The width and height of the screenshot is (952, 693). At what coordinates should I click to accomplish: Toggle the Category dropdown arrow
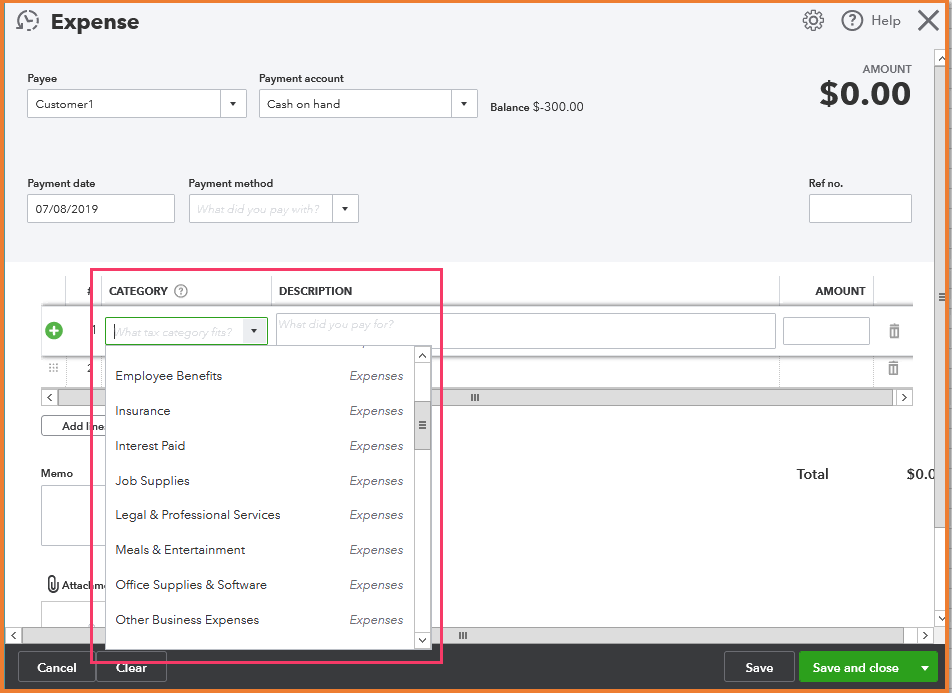tap(254, 331)
